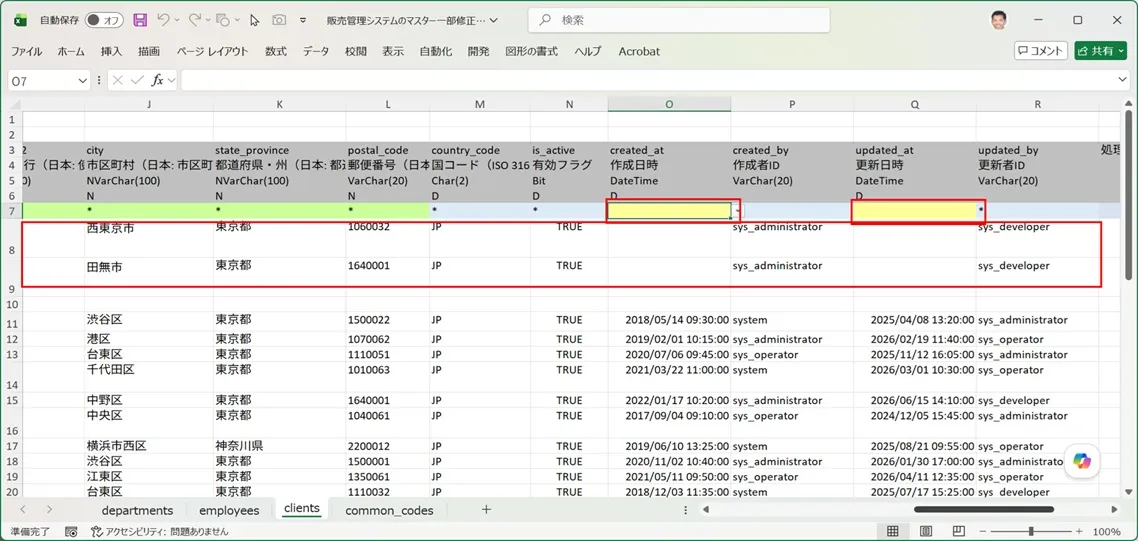The width and height of the screenshot is (1138, 541).
Task: Click the camera icon in quick access toolbar
Action: (279, 20)
